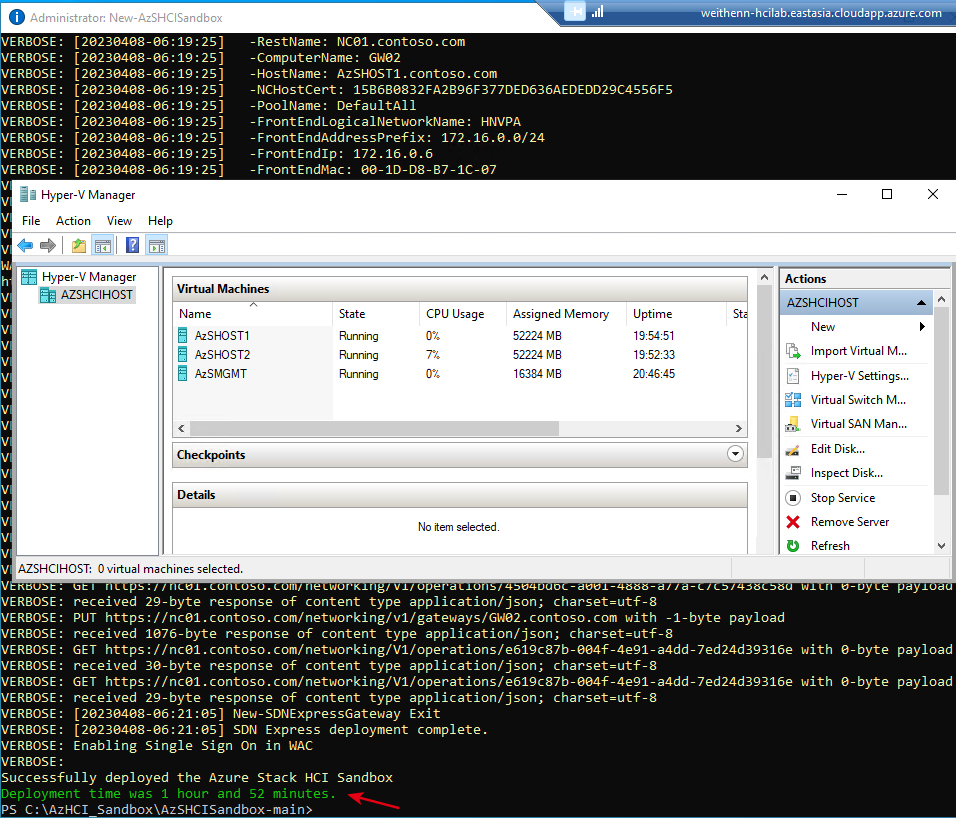This screenshot has height=818, width=956.
Task: Click the AzSMGMT memory value 16384 MB
Action: click(x=537, y=373)
